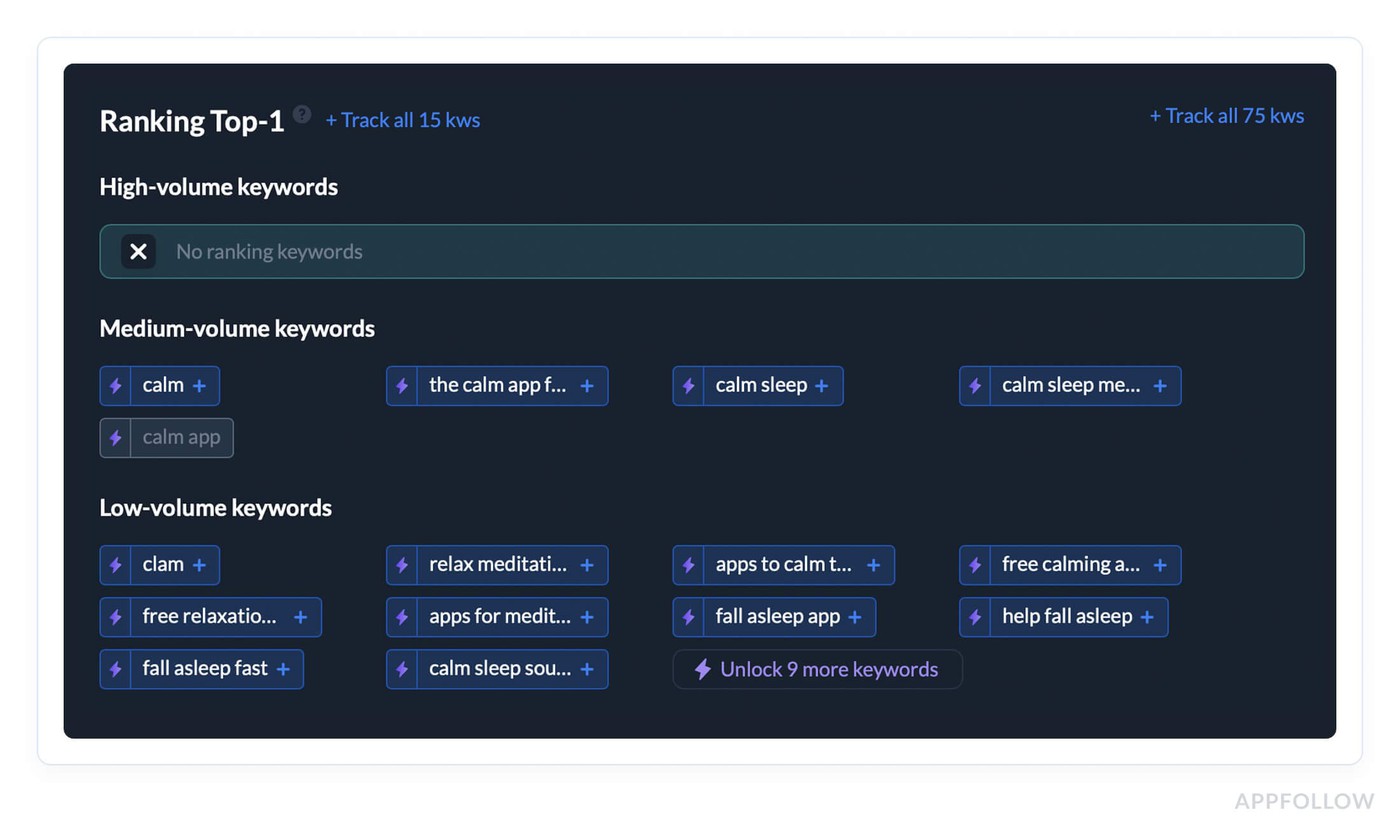Add "the calm app f…" keyword with plus icon
The width and height of the screenshot is (1400, 834).
(587, 386)
